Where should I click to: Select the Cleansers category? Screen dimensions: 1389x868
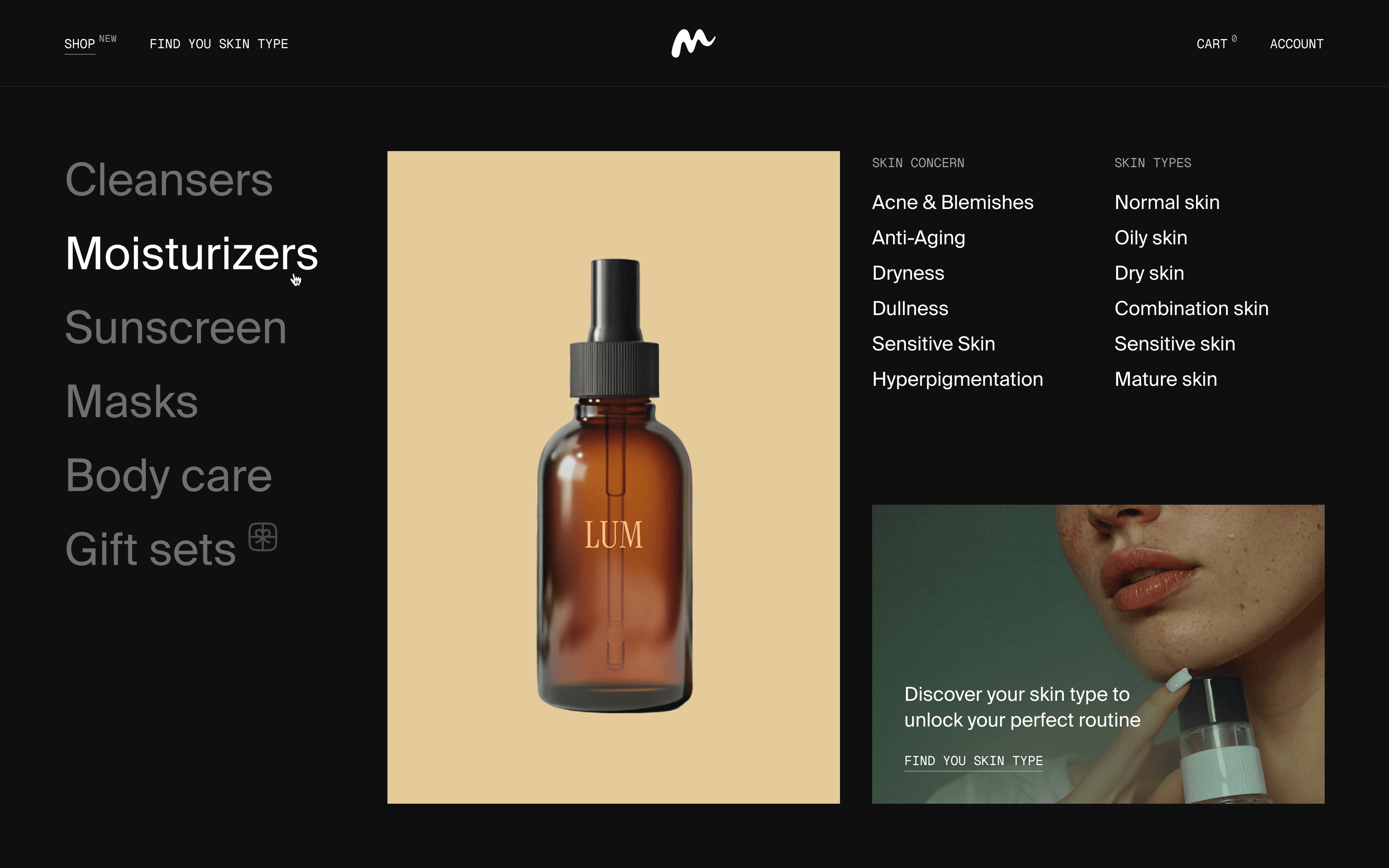click(x=169, y=180)
